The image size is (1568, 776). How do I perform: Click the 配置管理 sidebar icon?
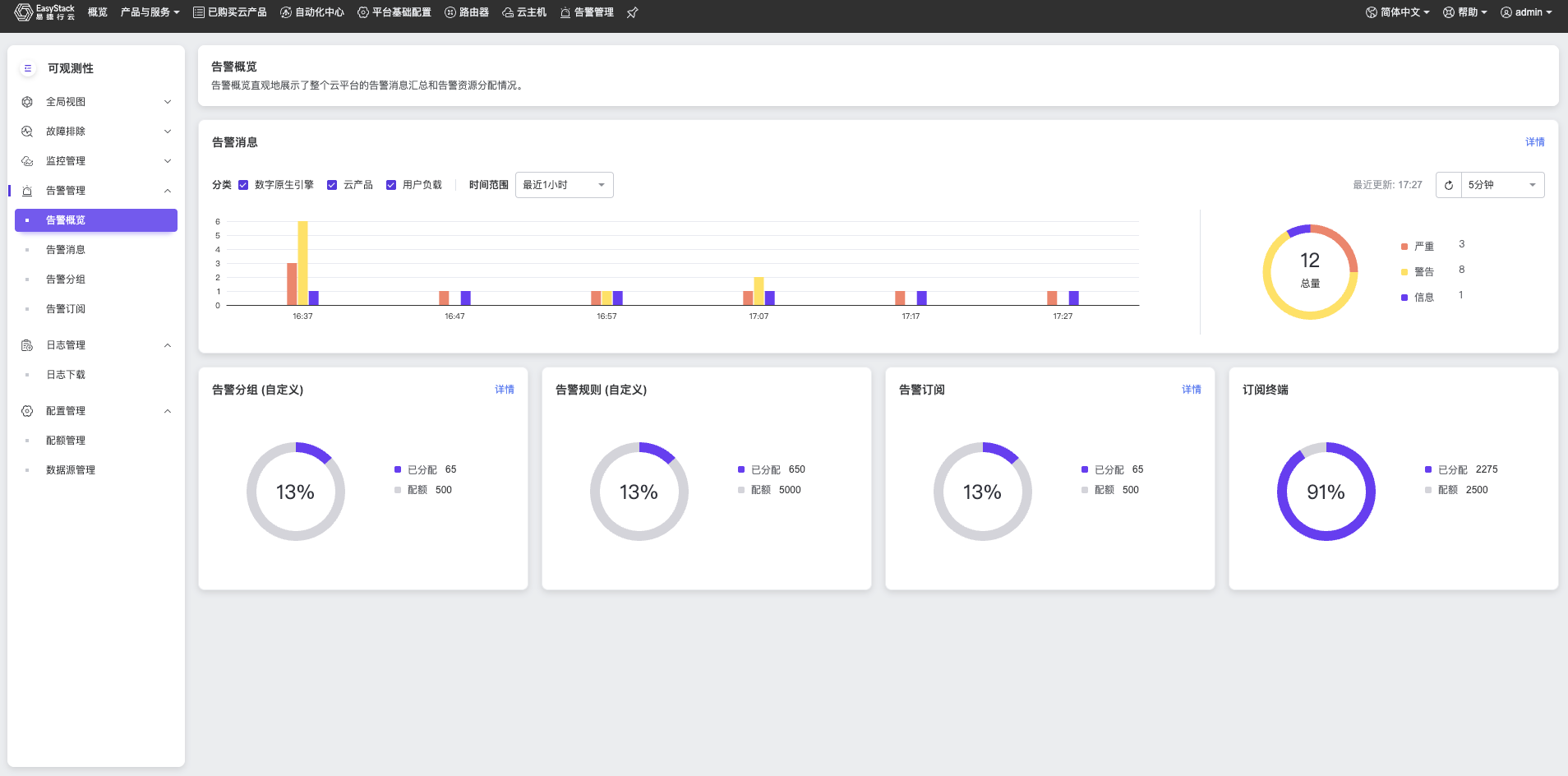coord(27,411)
